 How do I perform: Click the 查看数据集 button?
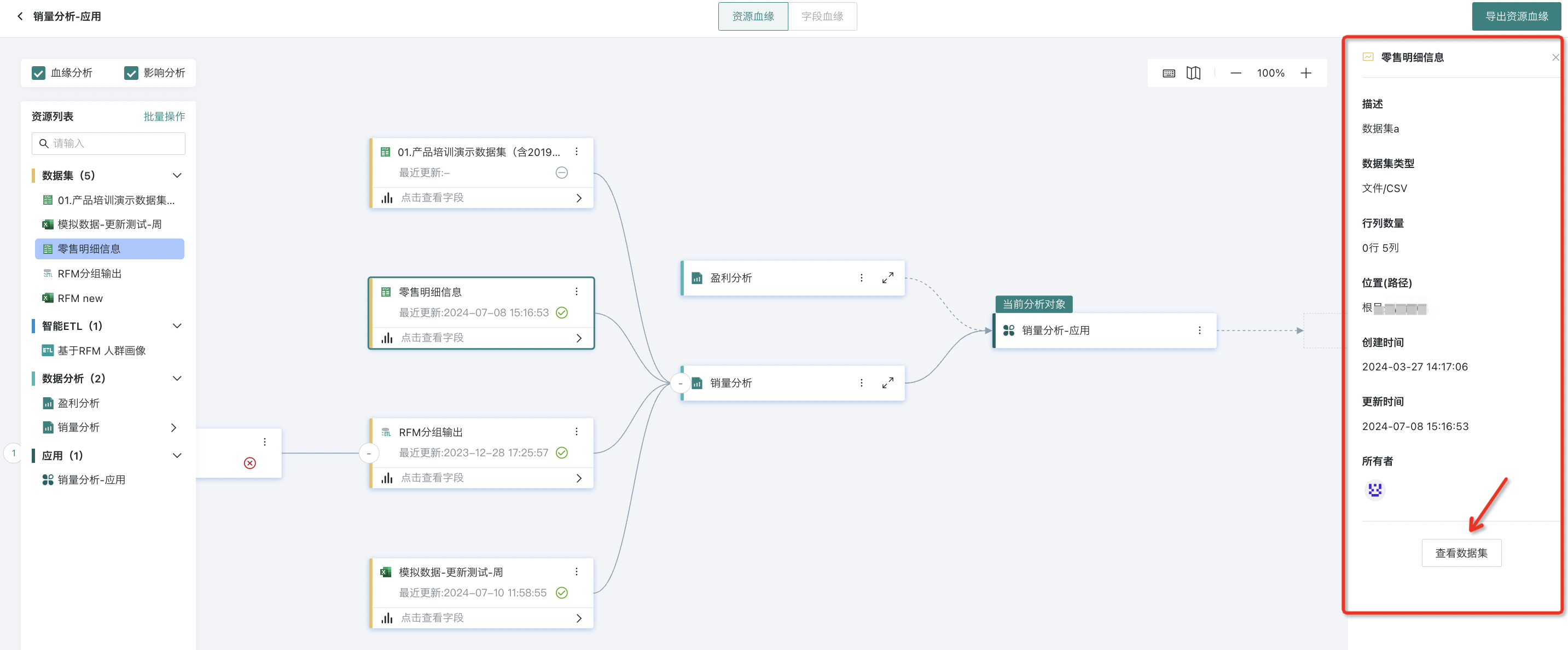click(x=1461, y=553)
